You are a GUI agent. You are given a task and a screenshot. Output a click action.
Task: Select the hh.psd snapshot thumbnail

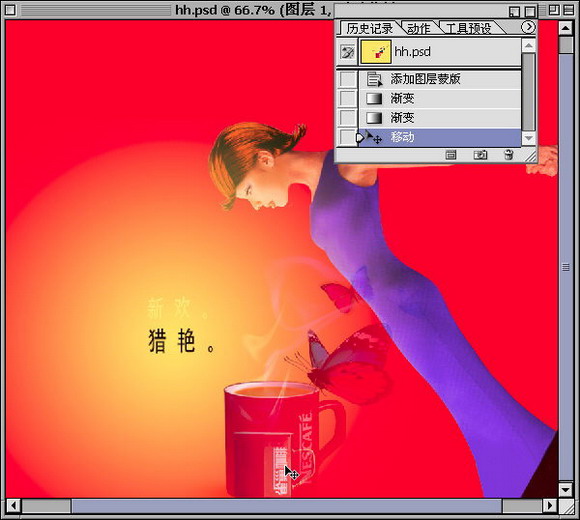(x=376, y=52)
